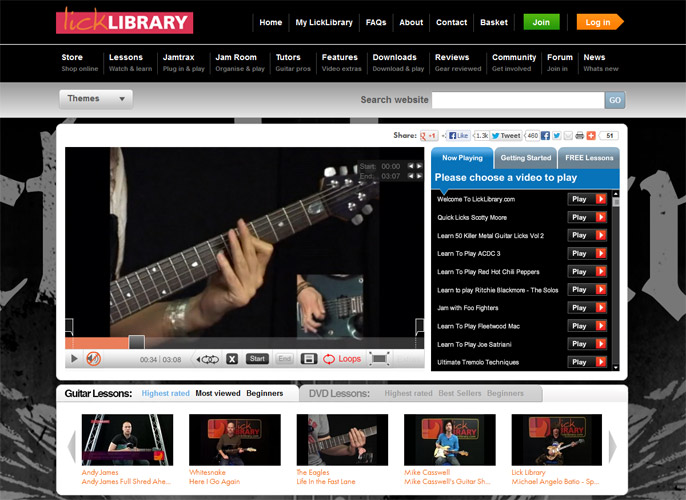
Task: Open the Tutors menu
Action: 293,63
